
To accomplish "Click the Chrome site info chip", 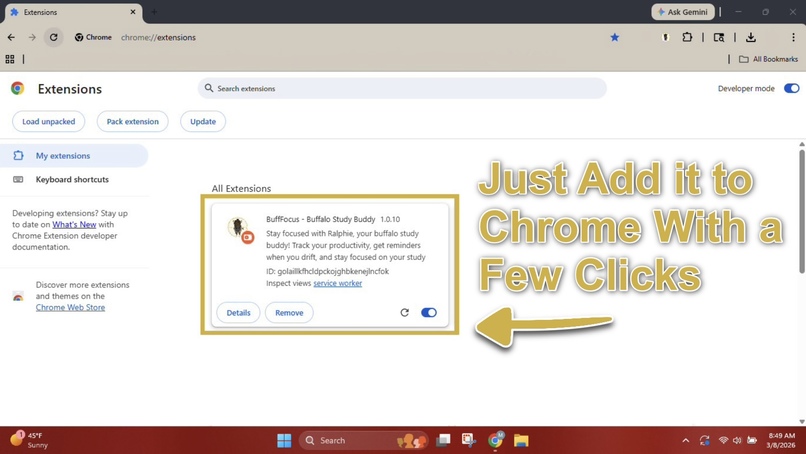I will (x=93, y=38).
